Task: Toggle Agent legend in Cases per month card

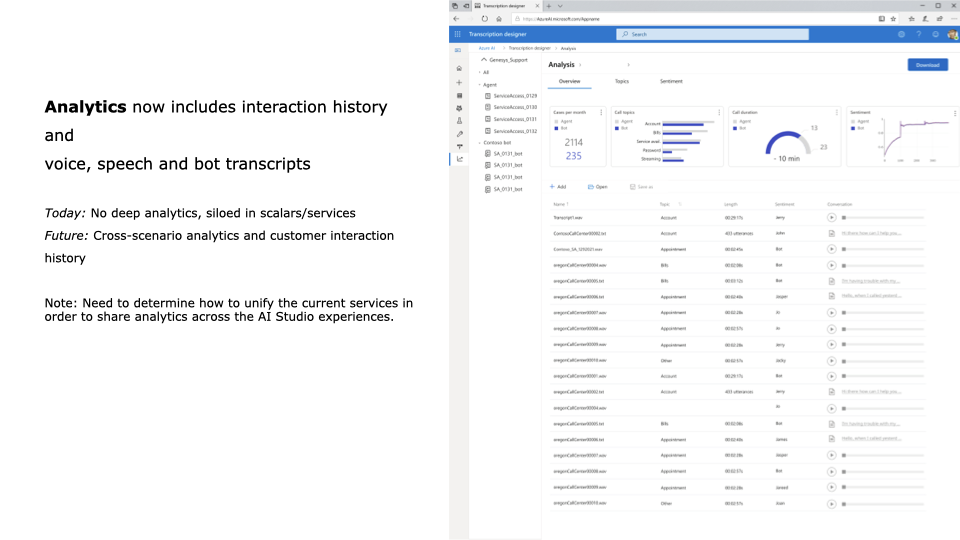Action: [563, 121]
